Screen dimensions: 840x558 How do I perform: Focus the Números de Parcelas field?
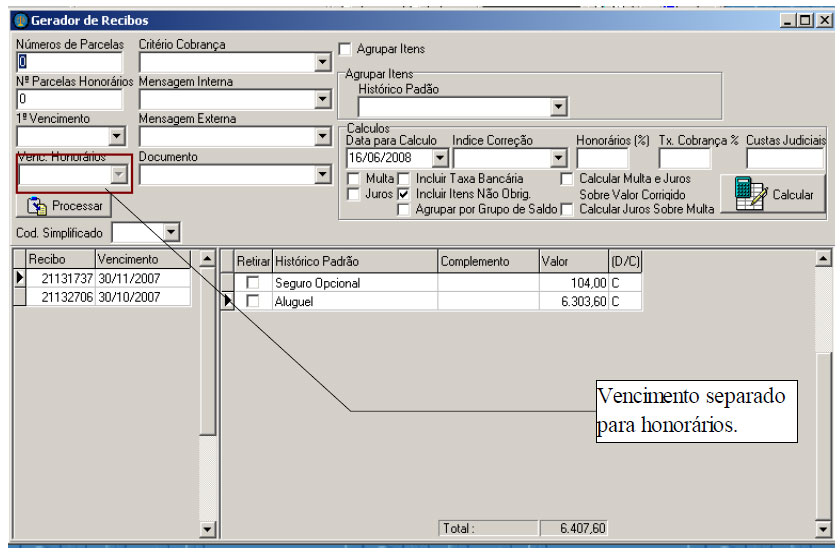click(69, 62)
